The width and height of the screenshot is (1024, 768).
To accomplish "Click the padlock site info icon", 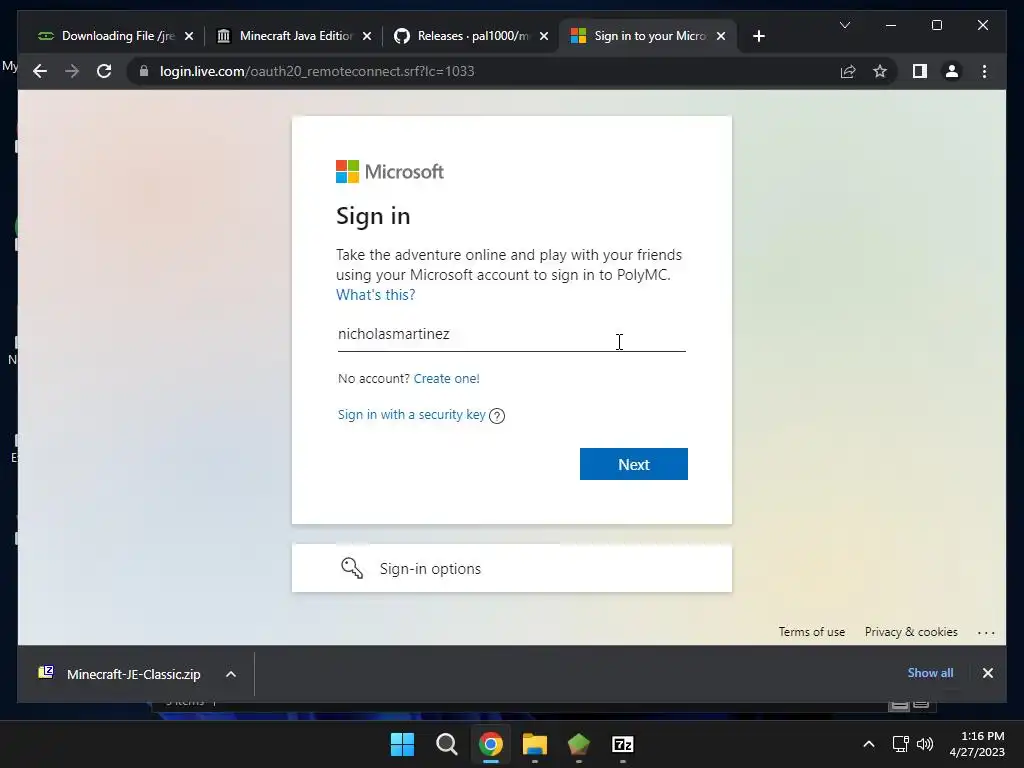I will point(144,71).
